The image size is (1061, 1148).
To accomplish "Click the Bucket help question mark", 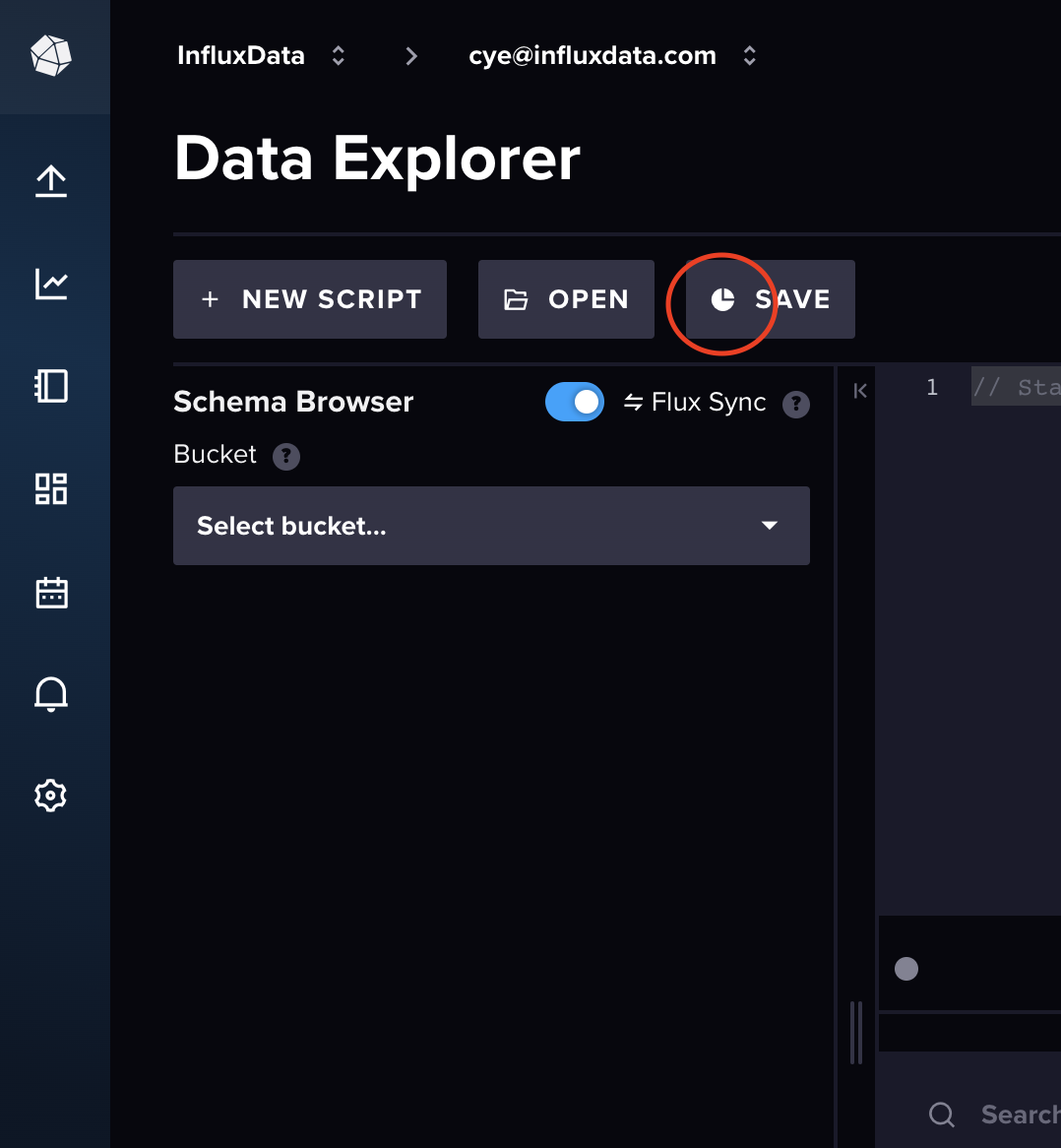I will 285,456.
